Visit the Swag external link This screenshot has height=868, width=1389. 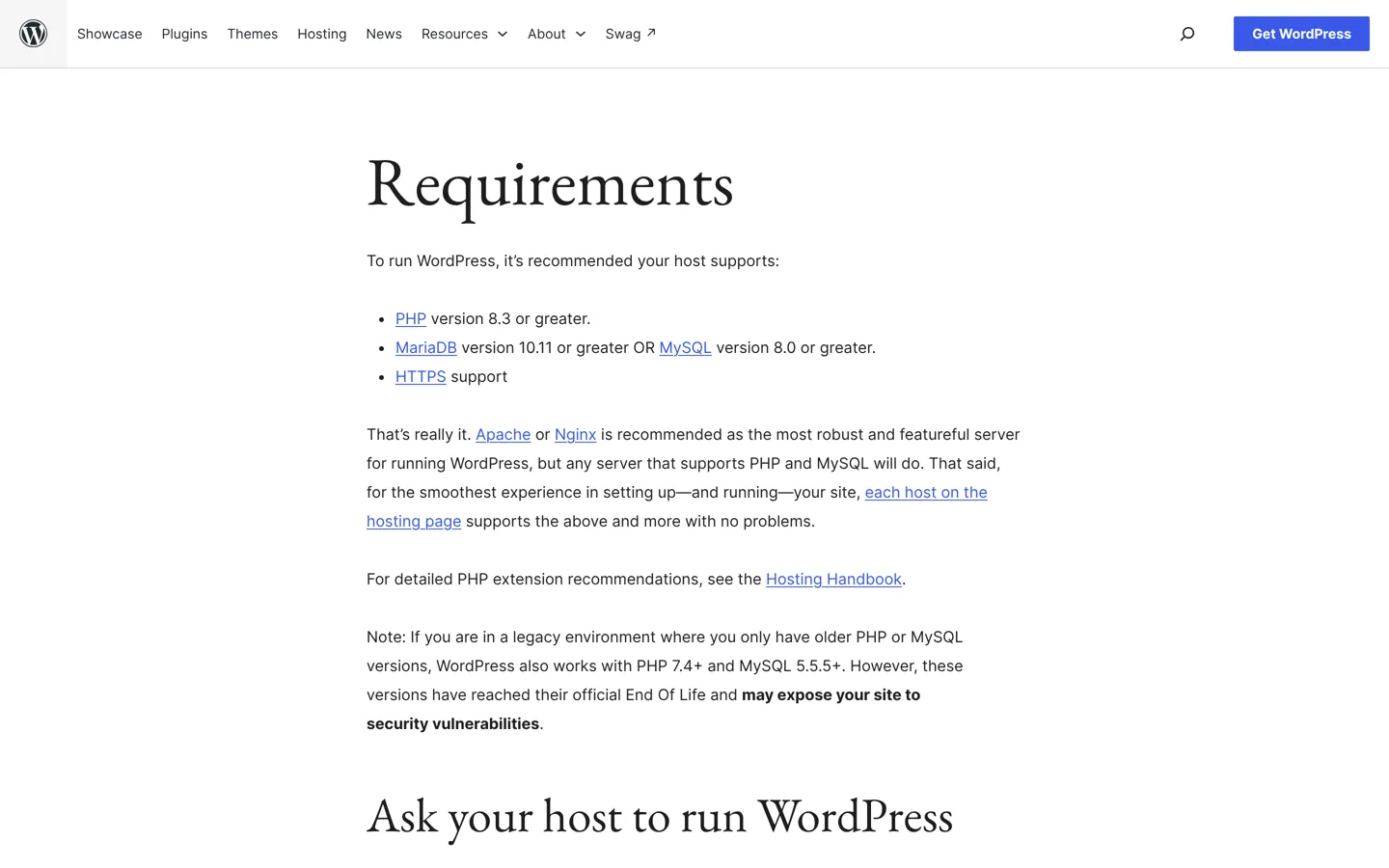631,34
